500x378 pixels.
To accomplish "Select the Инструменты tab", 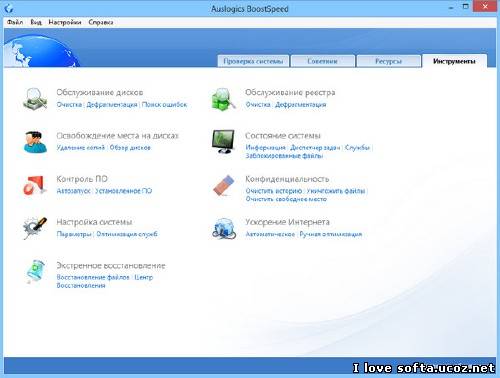I will click(x=454, y=61).
